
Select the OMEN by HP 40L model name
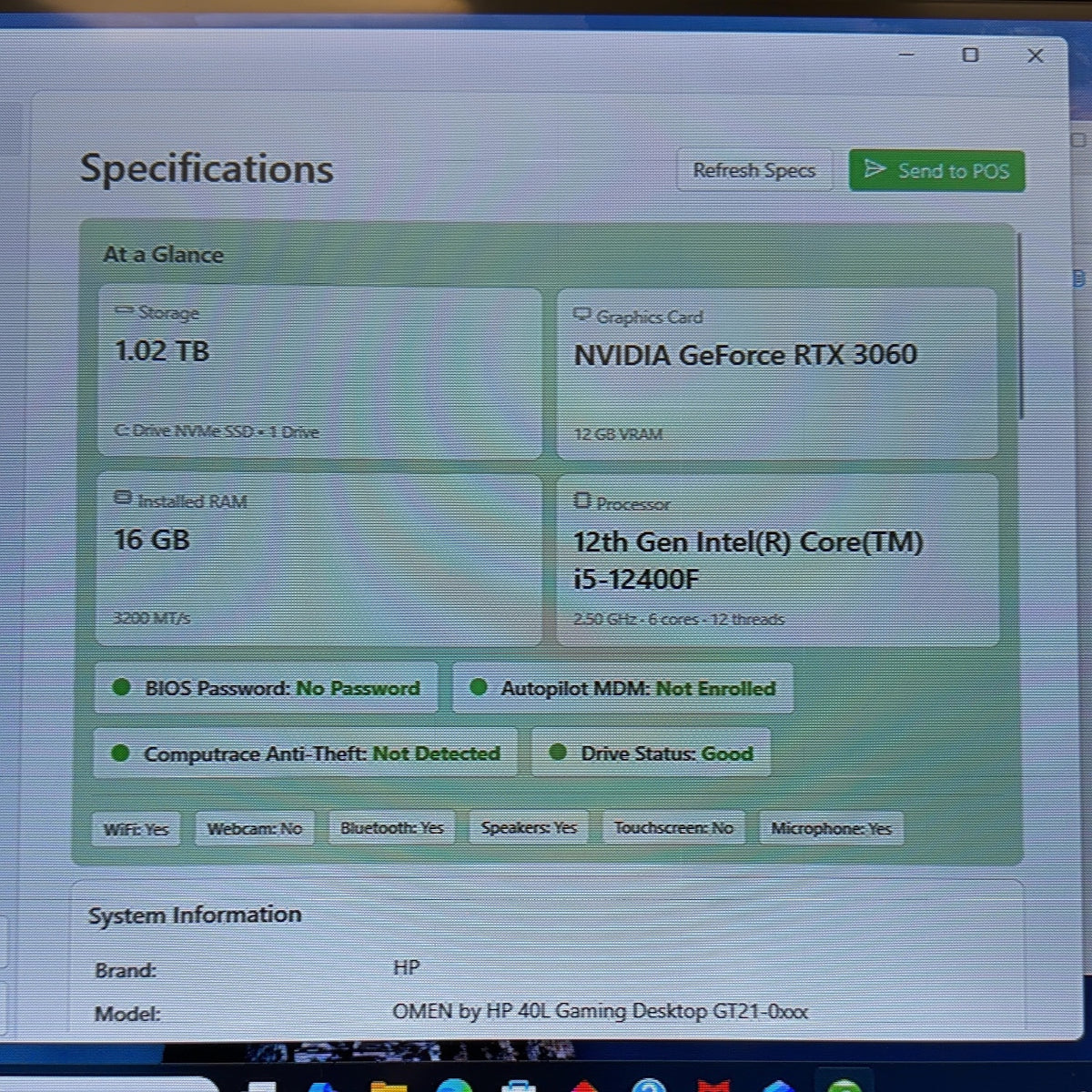(x=600, y=1011)
